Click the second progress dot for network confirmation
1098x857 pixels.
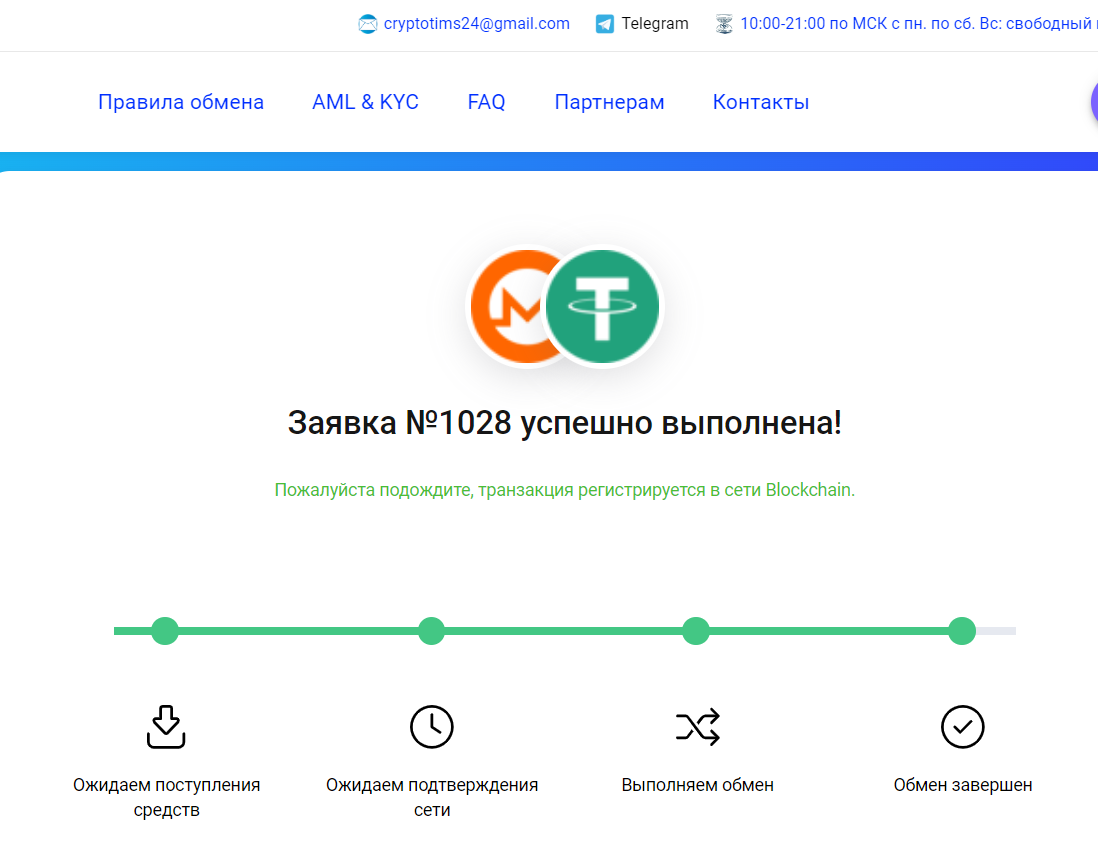tap(431, 631)
